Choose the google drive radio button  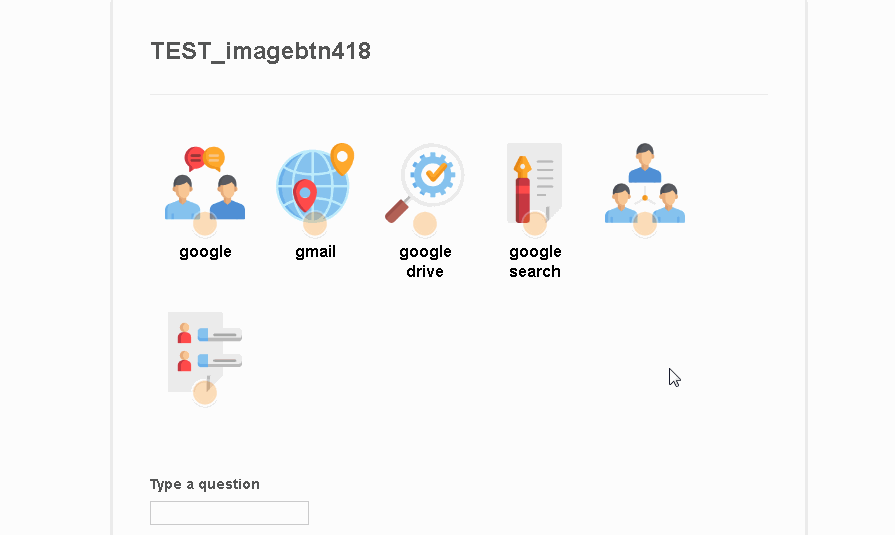(x=425, y=224)
